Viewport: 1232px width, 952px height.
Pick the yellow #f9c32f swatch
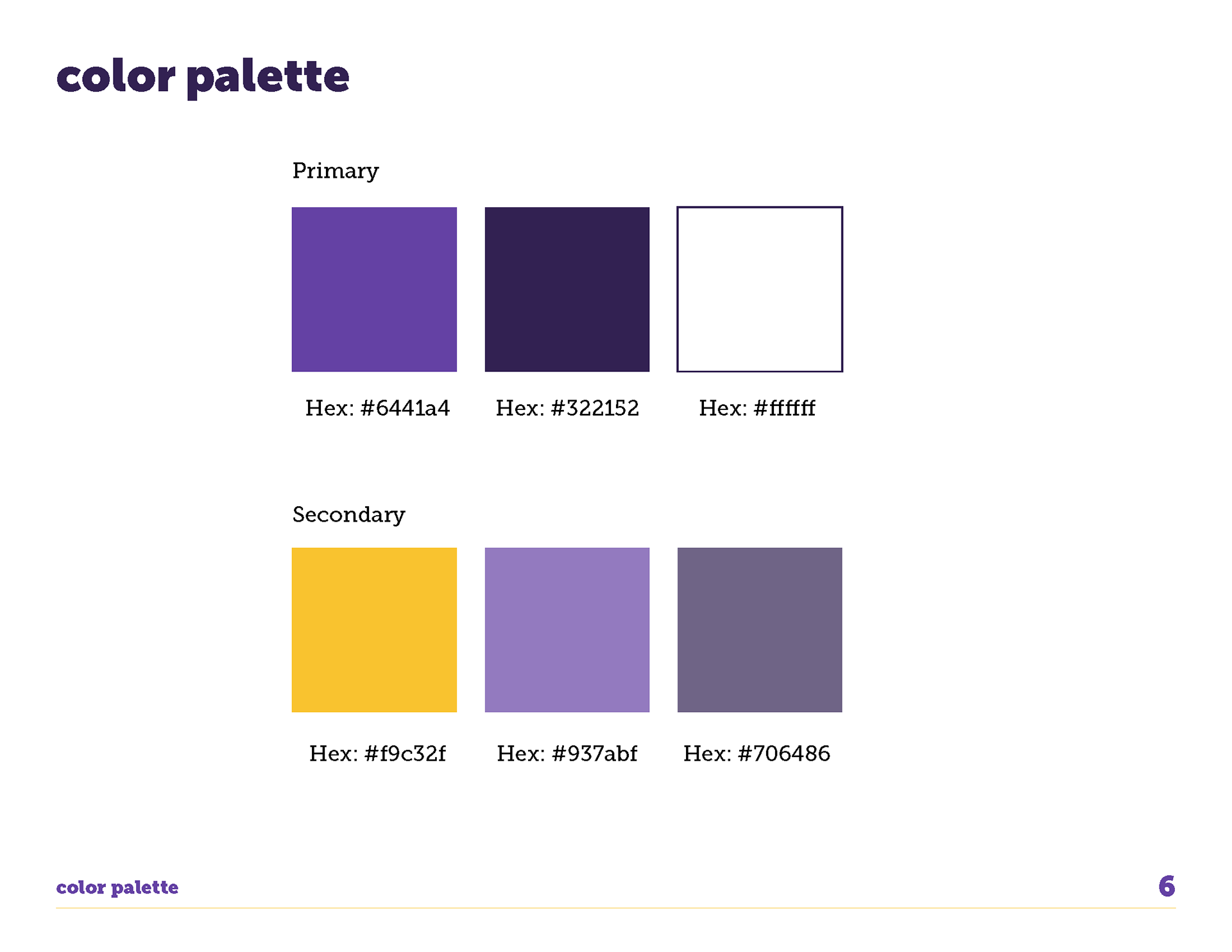pyautogui.click(x=374, y=630)
